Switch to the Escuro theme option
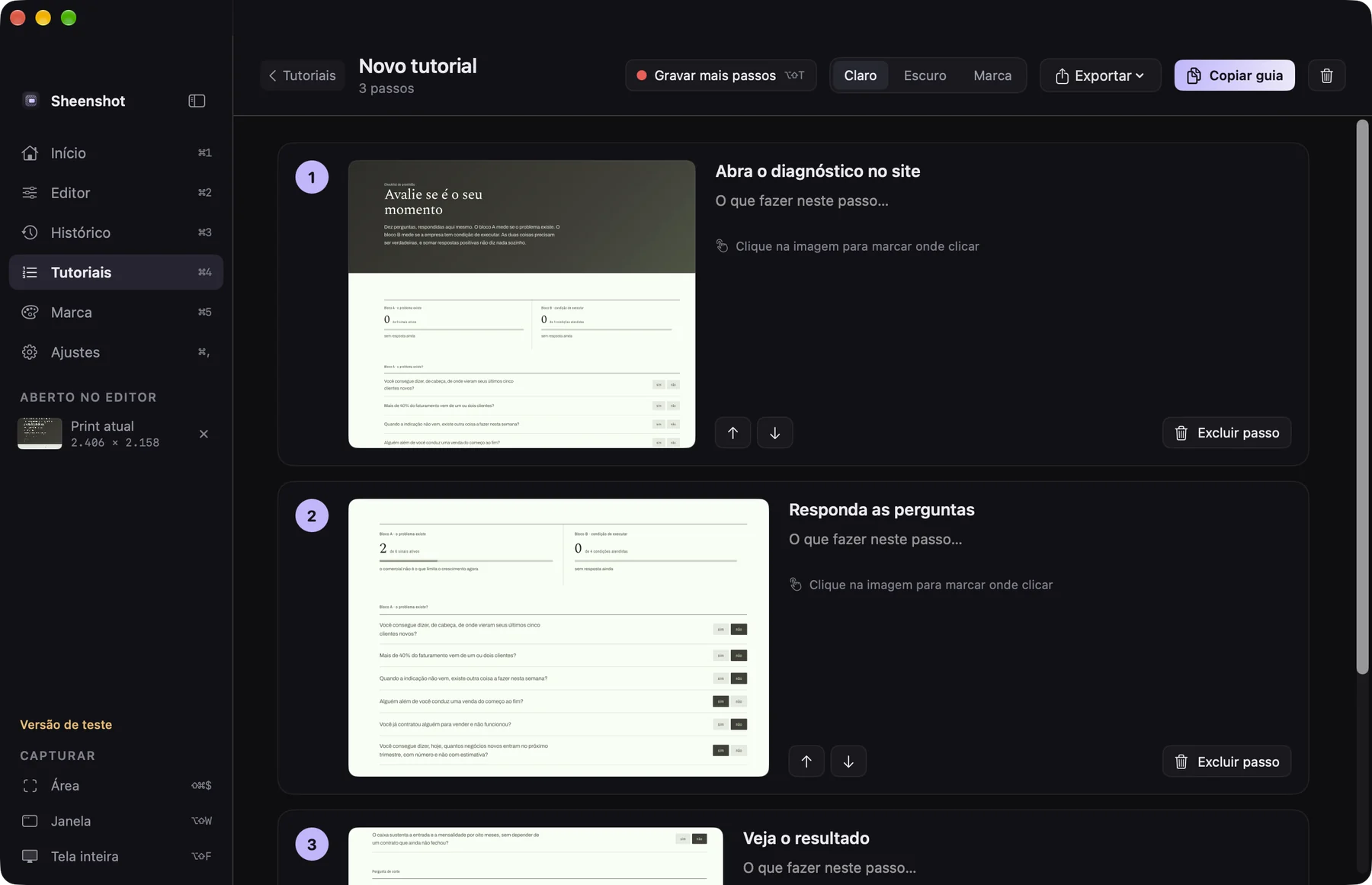Image resolution: width=1372 pixels, height=885 pixels. coord(925,75)
